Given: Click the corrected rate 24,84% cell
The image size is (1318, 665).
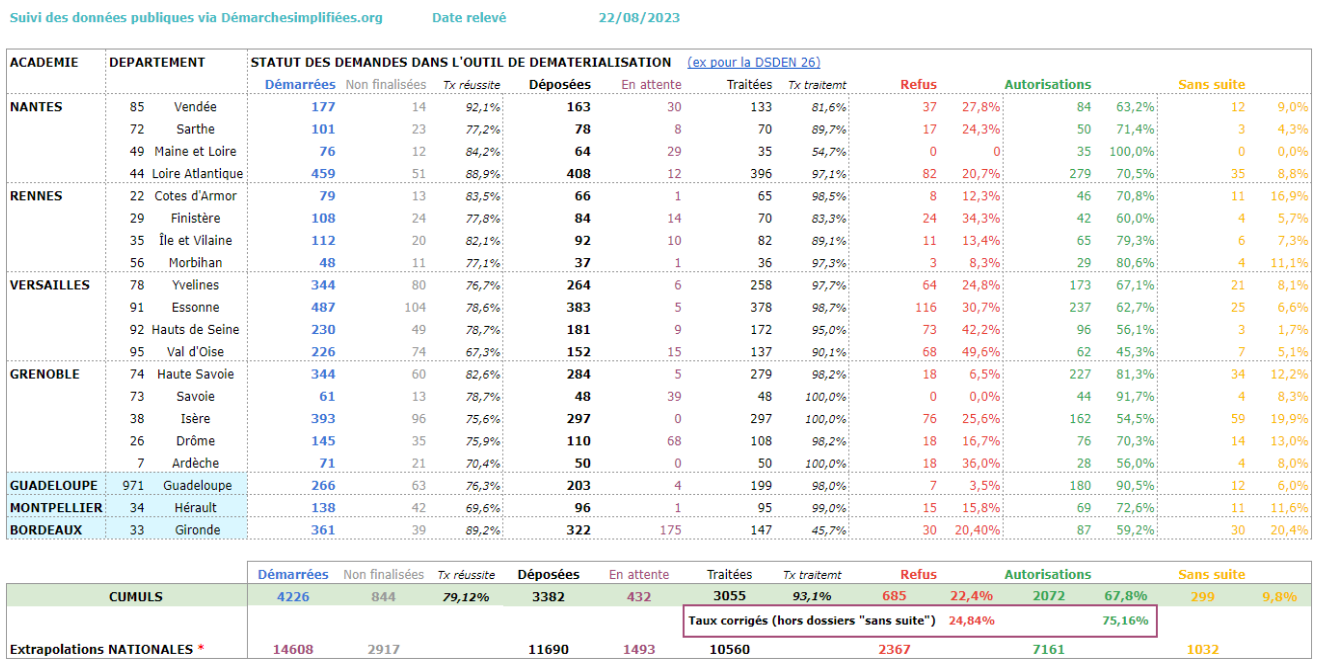Looking at the screenshot, I should click(x=972, y=621).
